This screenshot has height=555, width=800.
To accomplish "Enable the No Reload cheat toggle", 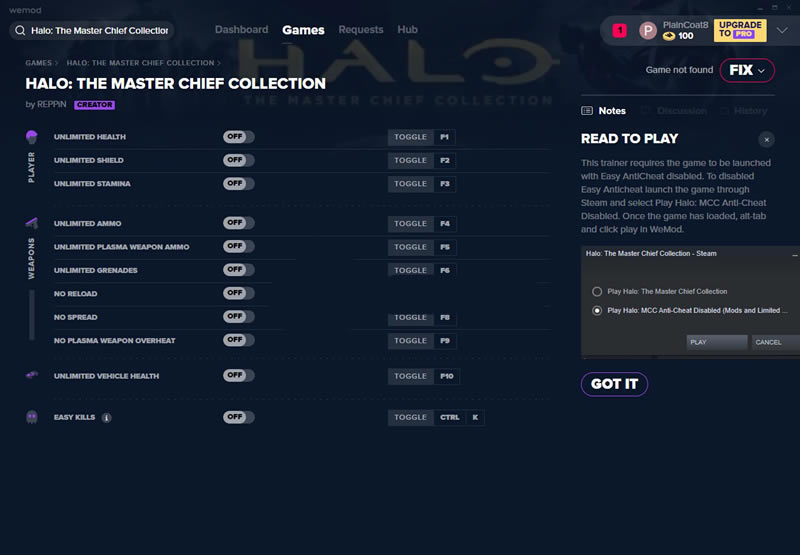I will (x=238, y=293).
